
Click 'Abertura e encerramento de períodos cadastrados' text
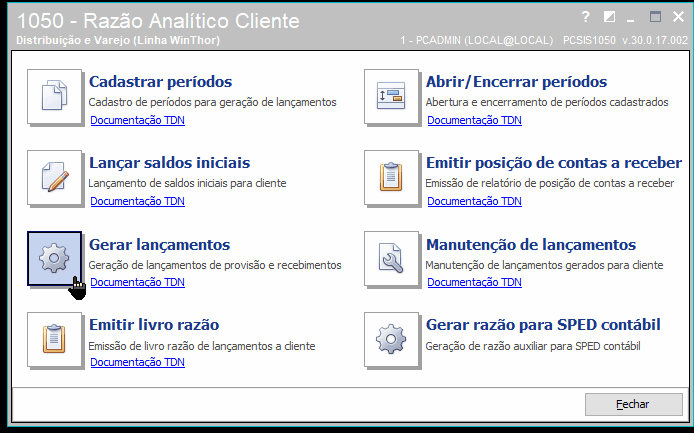click(547, 102)
